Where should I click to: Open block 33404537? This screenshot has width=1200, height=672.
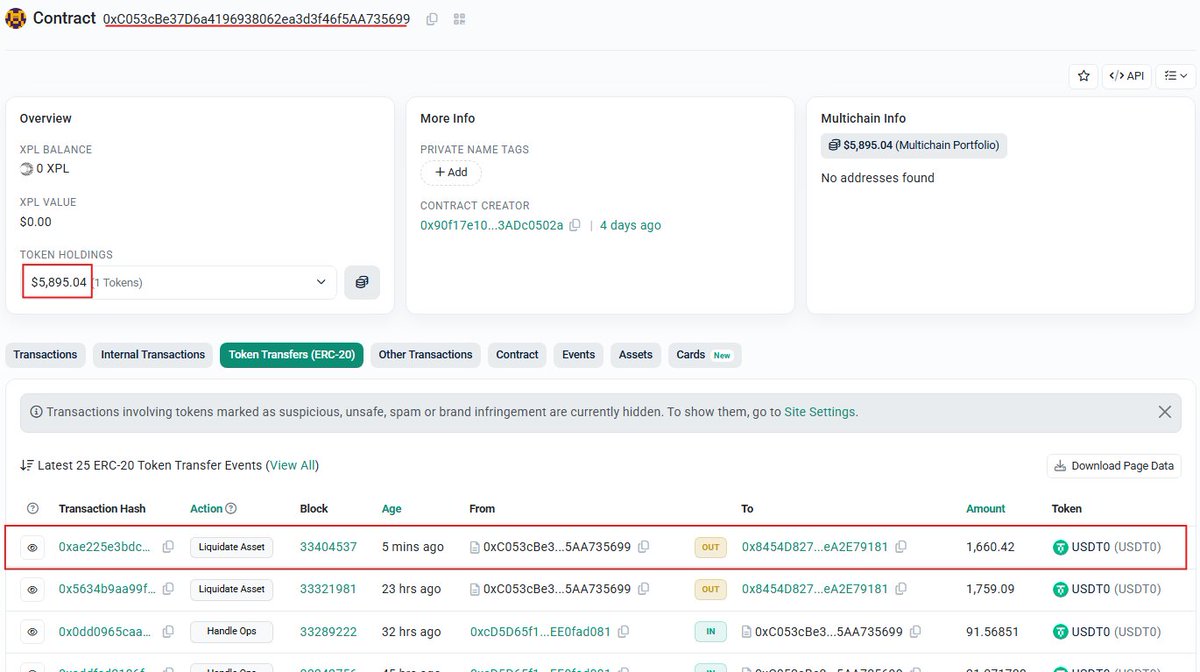click(328, 547)
